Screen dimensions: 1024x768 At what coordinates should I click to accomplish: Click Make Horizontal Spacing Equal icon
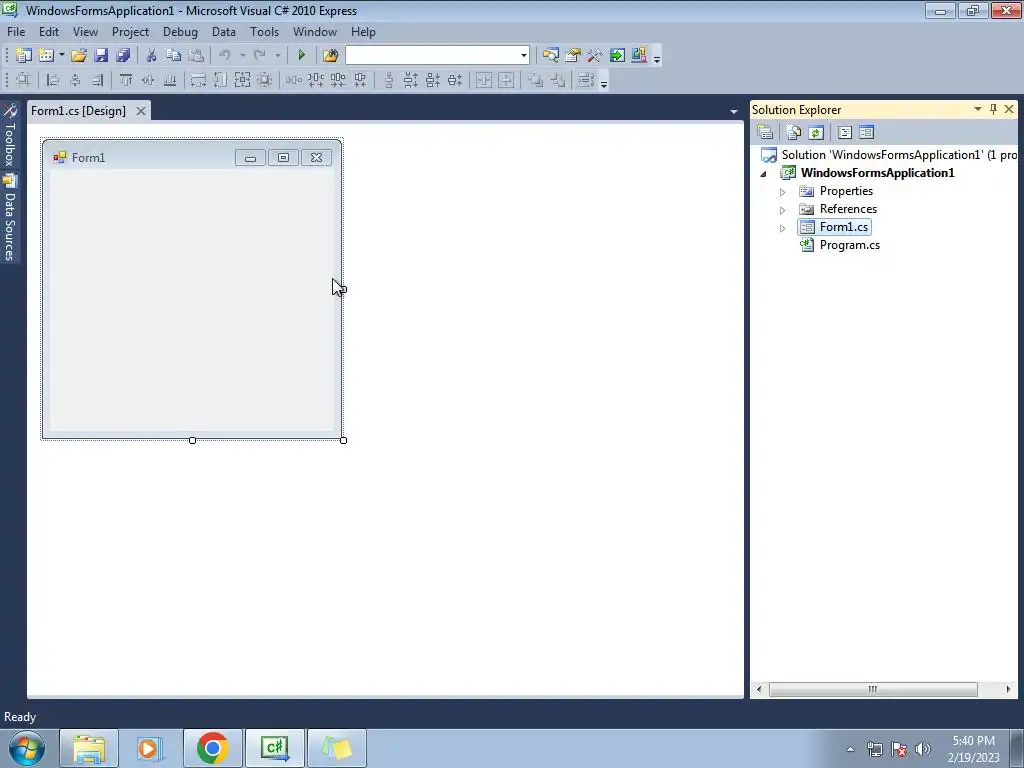coord(294,80)
